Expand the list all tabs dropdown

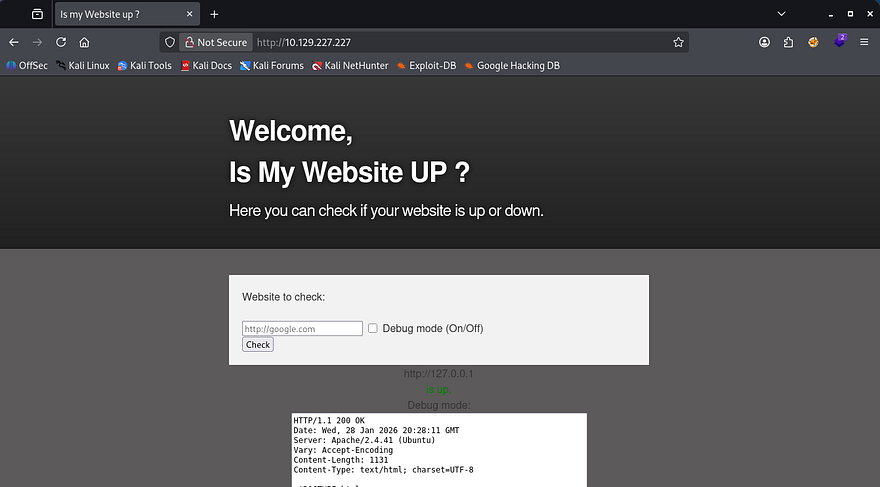point(781,14)
